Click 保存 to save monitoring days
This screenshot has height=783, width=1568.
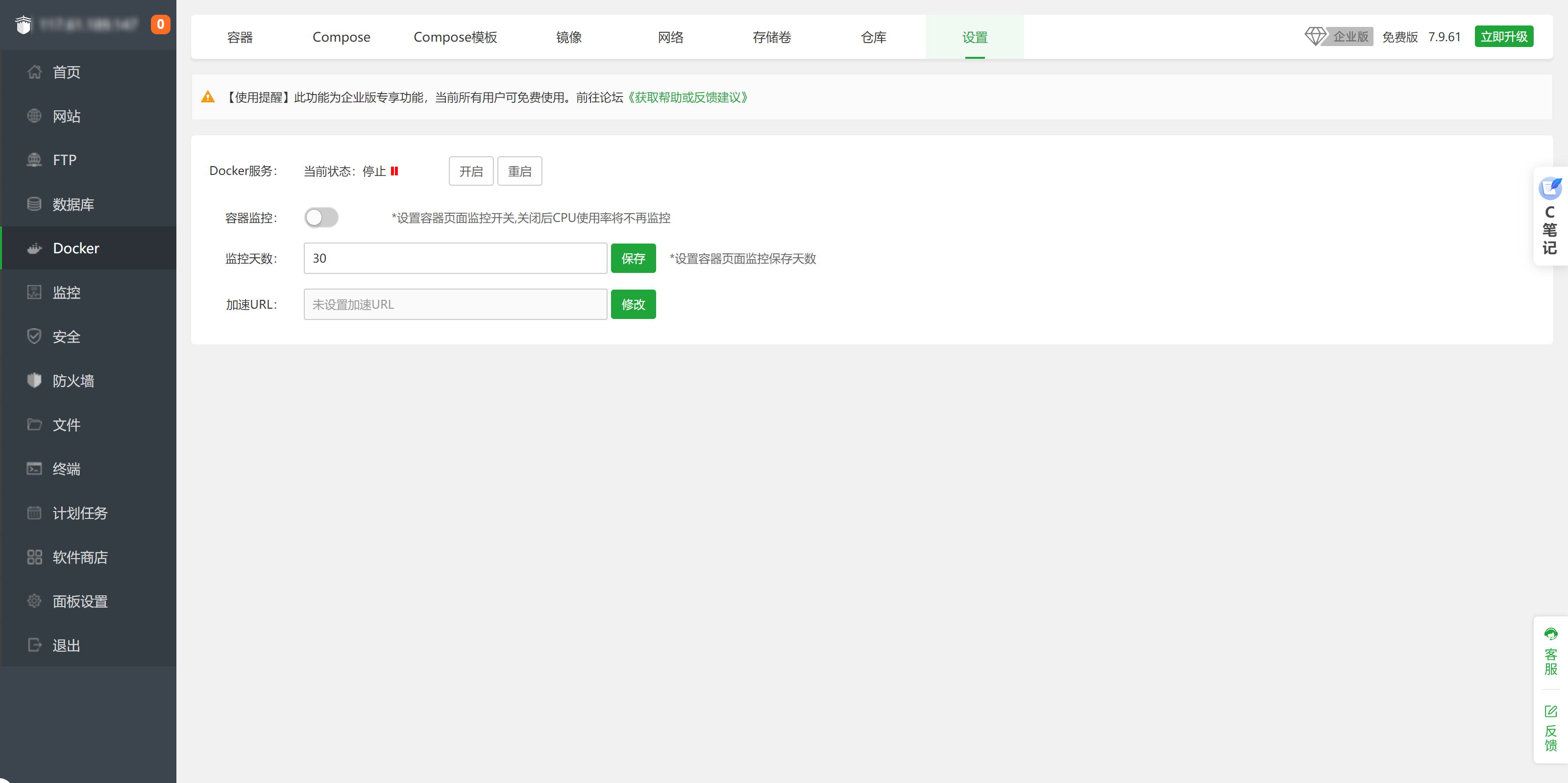[x=633, y=258]
